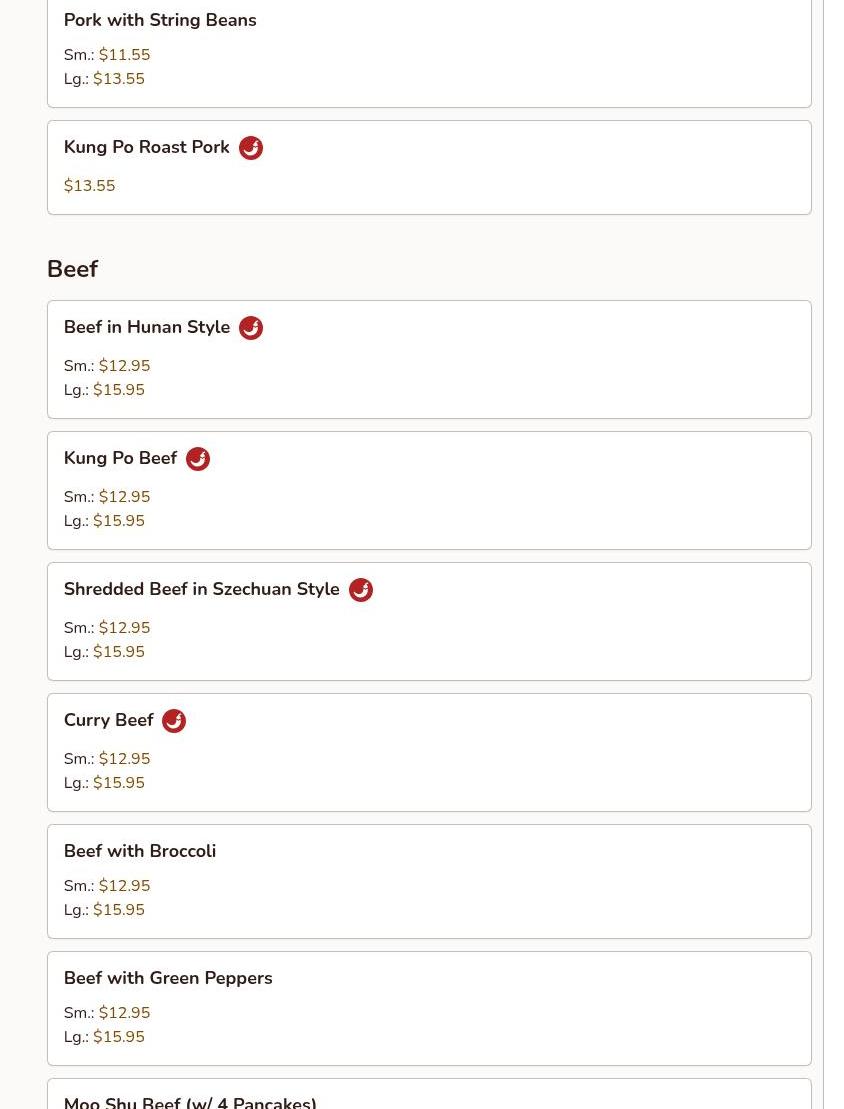The image size is (844, 1109).
Task: Click spicy pepper icon beside Kung Po Roast Pork
Action: click(x=251, y=148)
